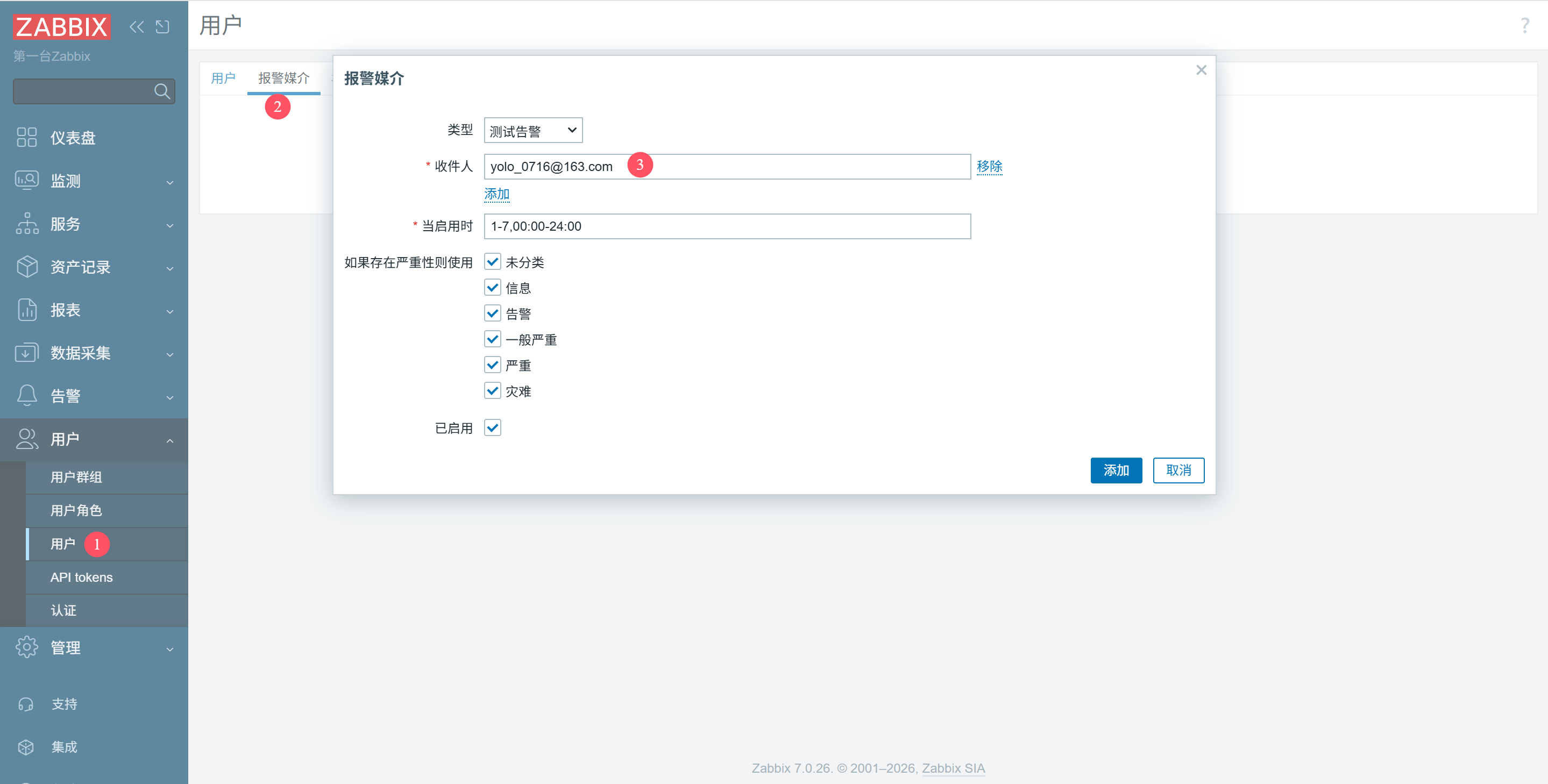Click the 用户 users icon in sidebar
The height and width of the screenshot is (784, 1548).
point(26,439)
